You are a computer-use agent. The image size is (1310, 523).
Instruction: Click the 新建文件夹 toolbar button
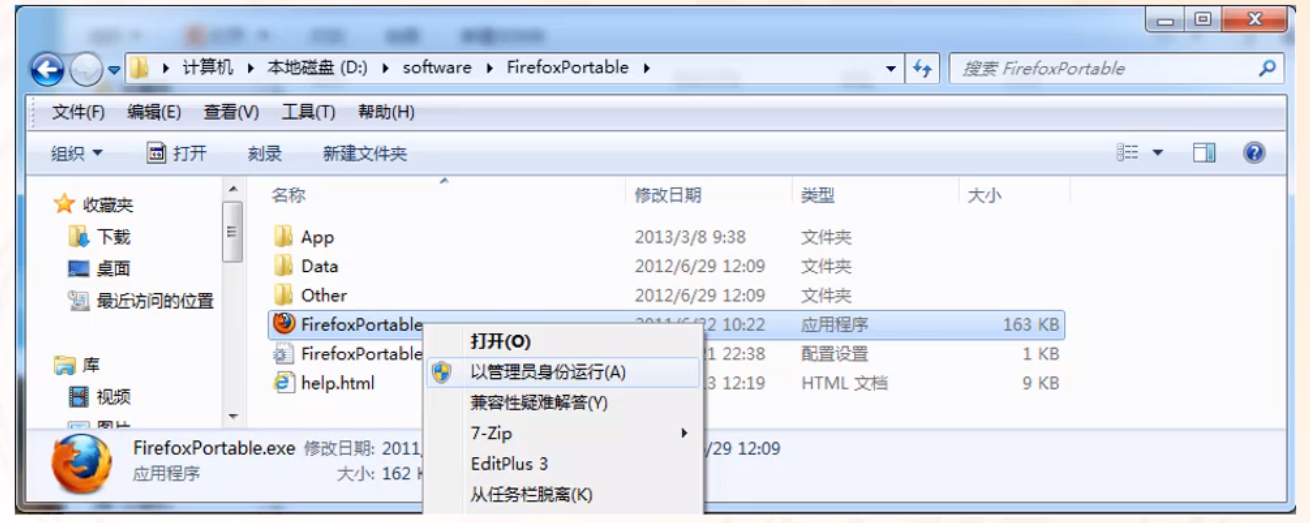pos(365,153)
